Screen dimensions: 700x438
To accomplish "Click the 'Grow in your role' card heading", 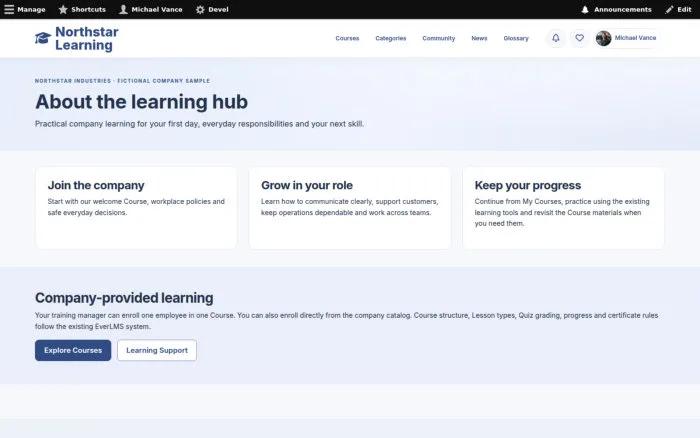I will click(307, 185).
